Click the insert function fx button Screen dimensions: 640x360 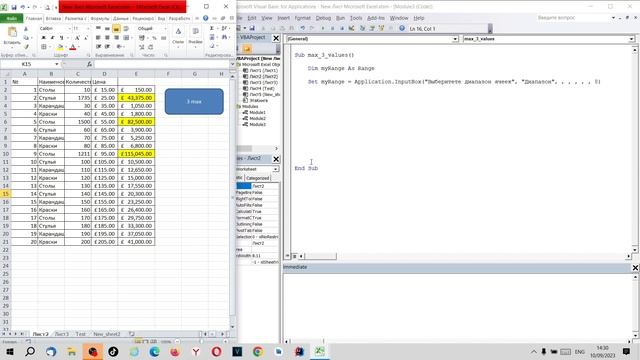(89, 64)
